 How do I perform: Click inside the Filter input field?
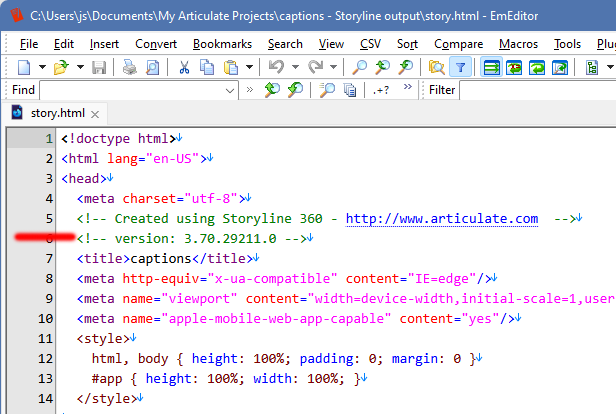point(540,90)
